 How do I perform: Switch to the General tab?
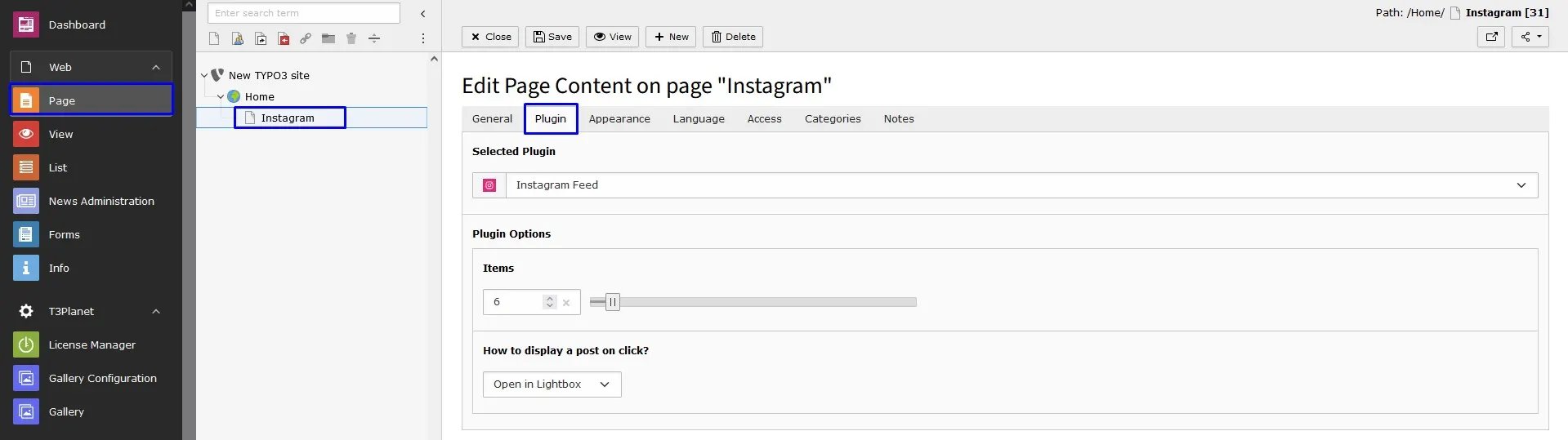tap(492, 118)
